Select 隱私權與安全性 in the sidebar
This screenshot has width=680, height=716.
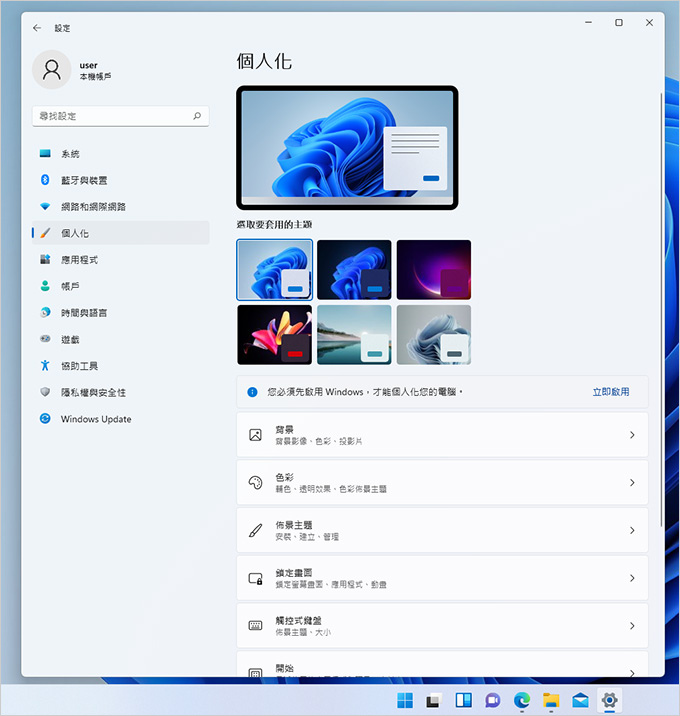(x=121, y=392)
